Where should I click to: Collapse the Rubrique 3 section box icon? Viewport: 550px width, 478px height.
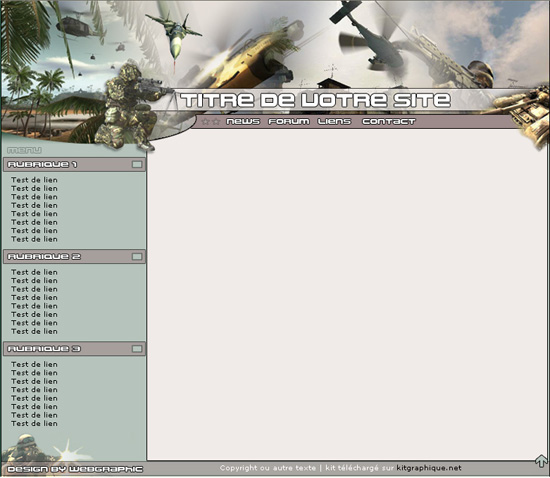point(137,349)
